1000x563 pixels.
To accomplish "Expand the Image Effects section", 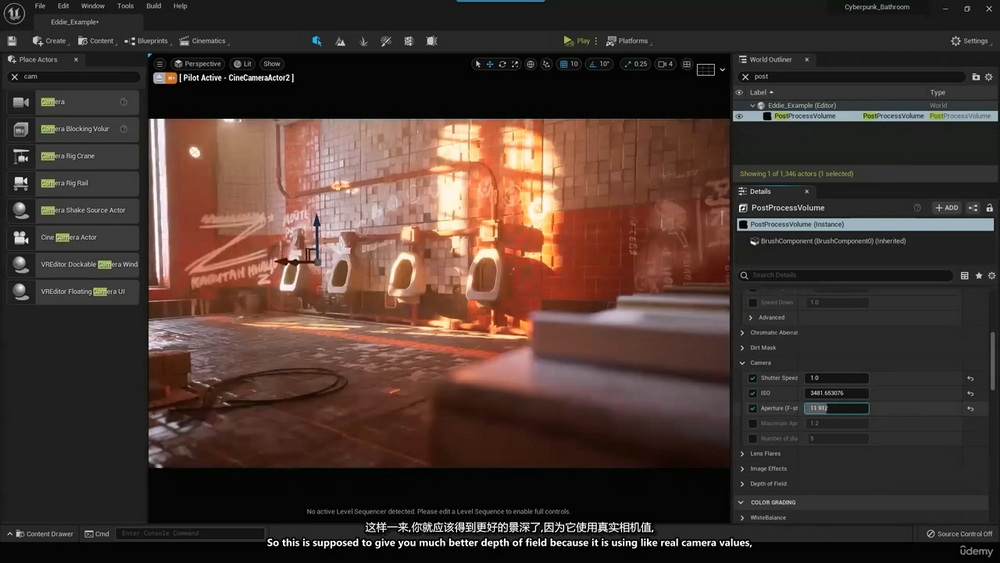I will point(742,469).
